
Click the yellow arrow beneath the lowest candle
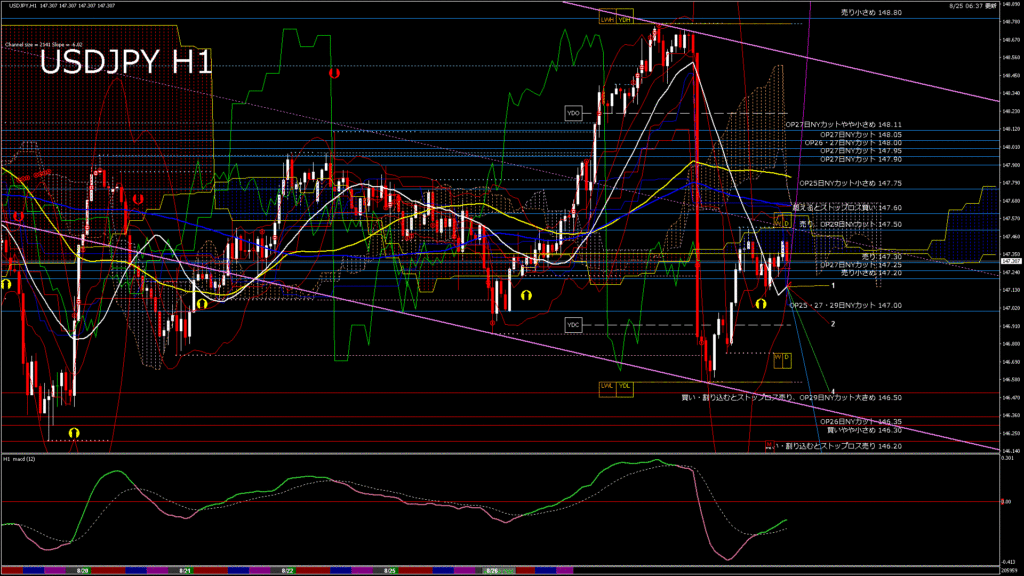[74, 432]
